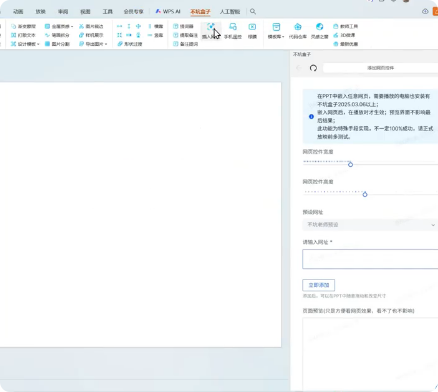Image resolution: width=438 pixels, height=392 pixels.
Task: Switch to the 工具 ribbon tab
Action: (x=107, y=12)
